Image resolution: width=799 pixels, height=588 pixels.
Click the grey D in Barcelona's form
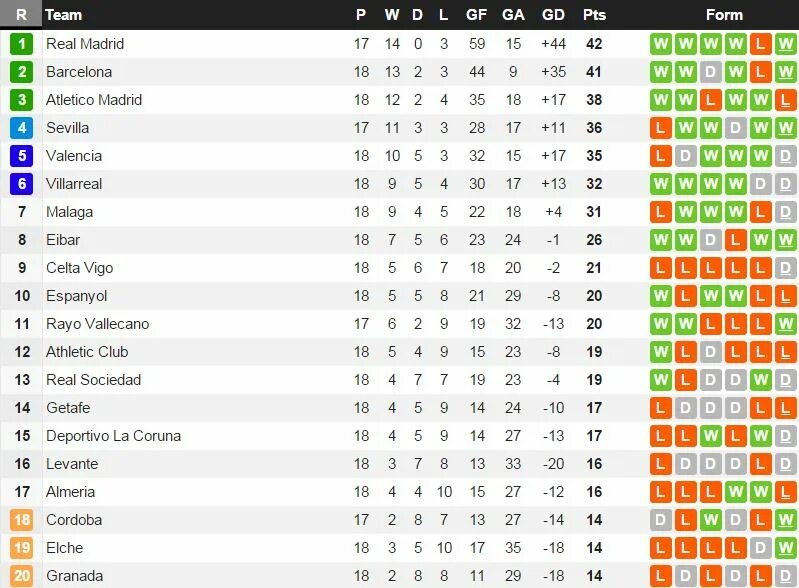click(x=710, y=72)
